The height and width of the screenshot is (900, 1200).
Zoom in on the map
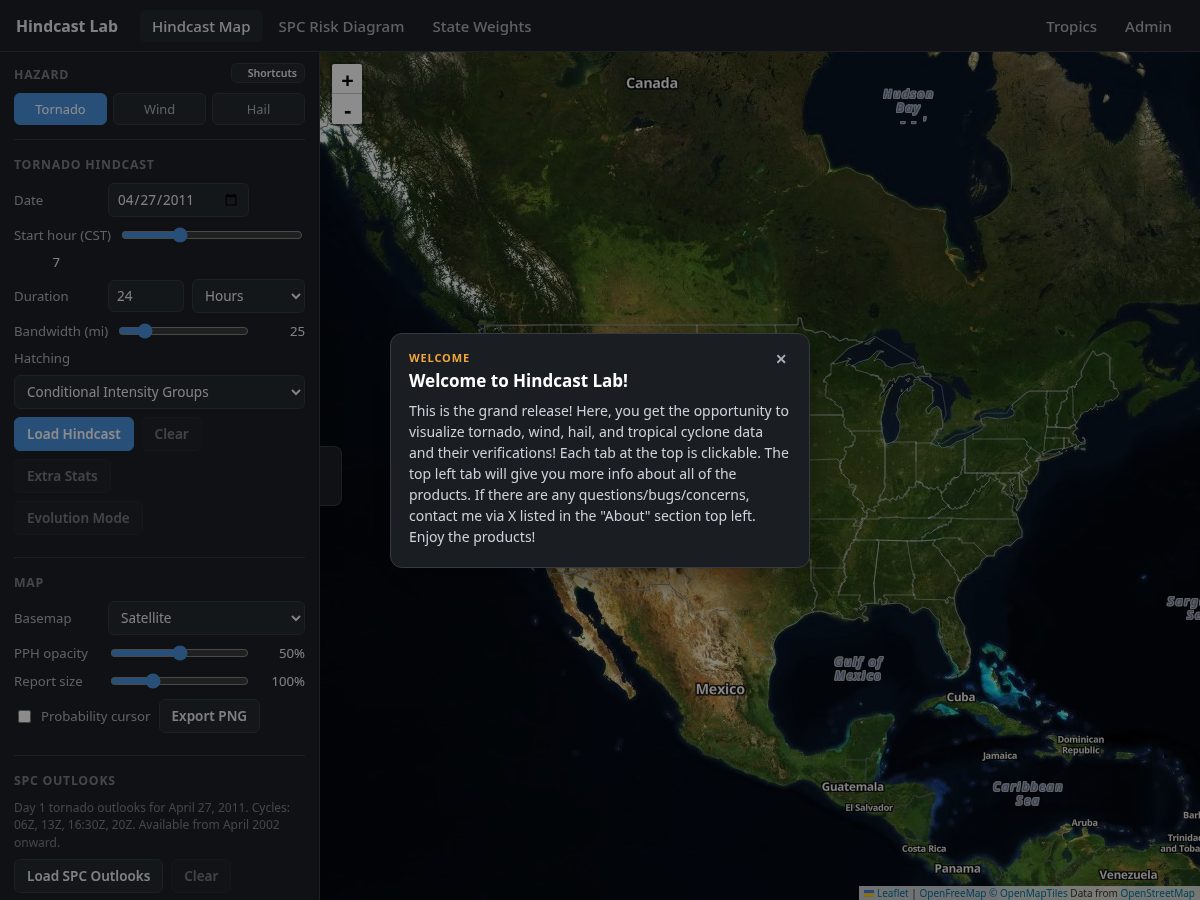pyautogui.click(x=347, y=80)
